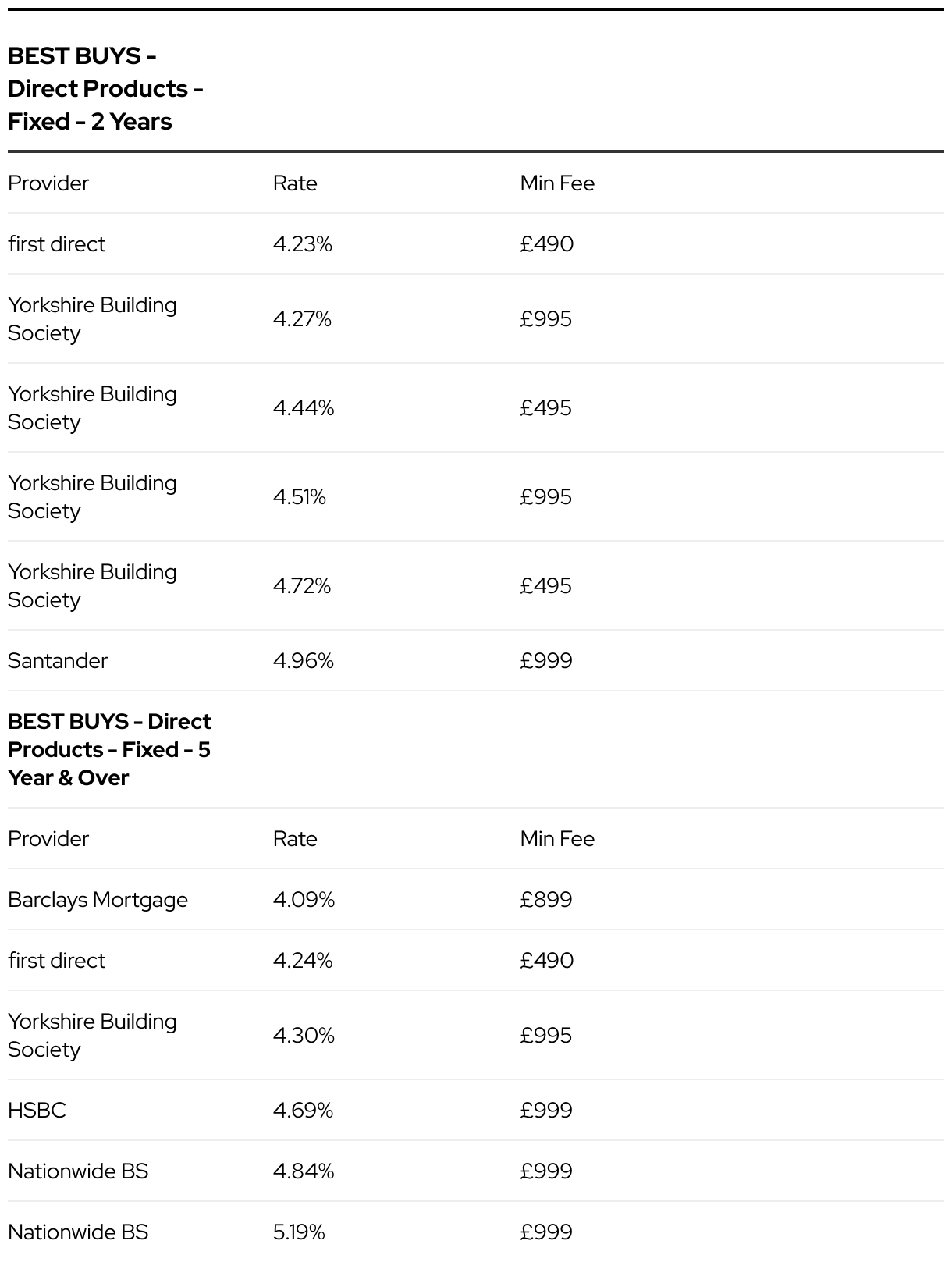952x1269 pixels.
Task: Click the HSBC 4.69% rate value
Action: 303,1111
